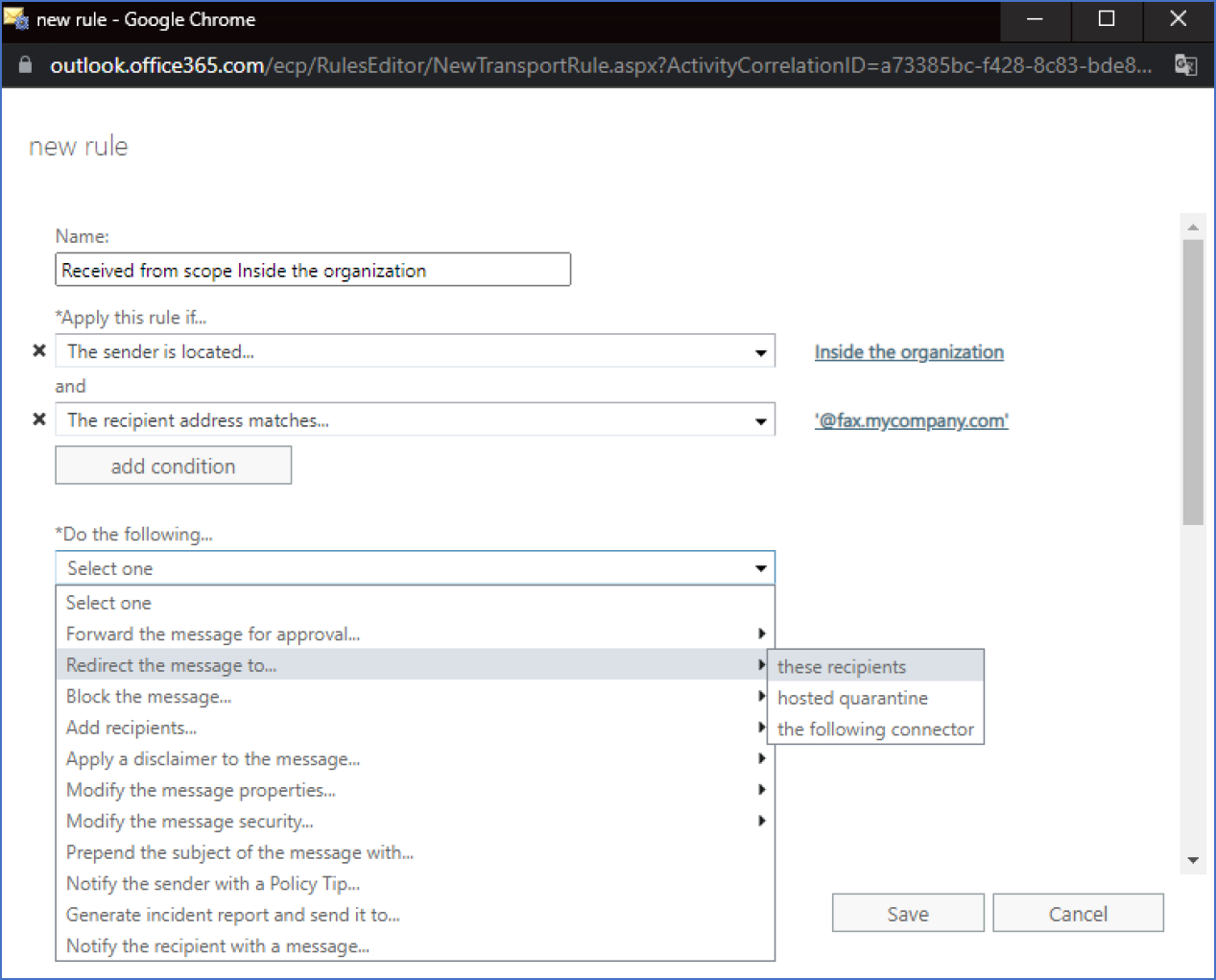Click scrollbar down arrow

(x=1193, y=860)
